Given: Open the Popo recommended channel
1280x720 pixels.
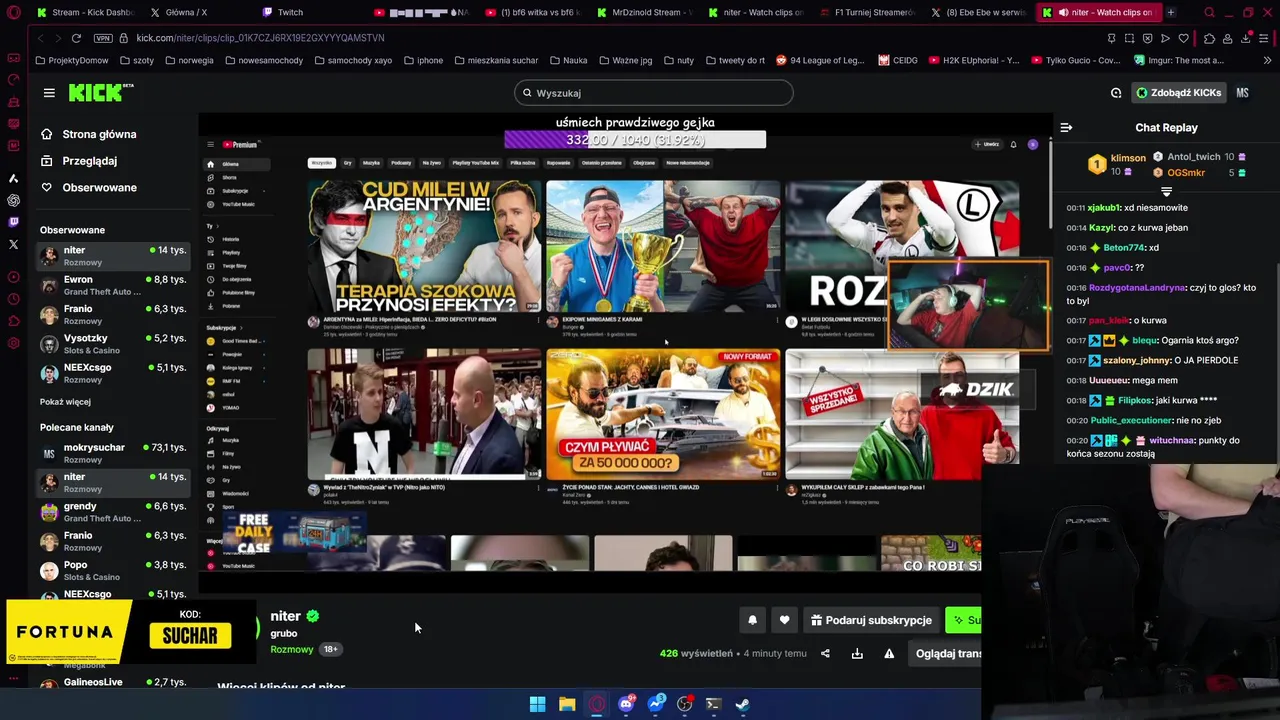Looking at the screenshot, I should (113, 571).
